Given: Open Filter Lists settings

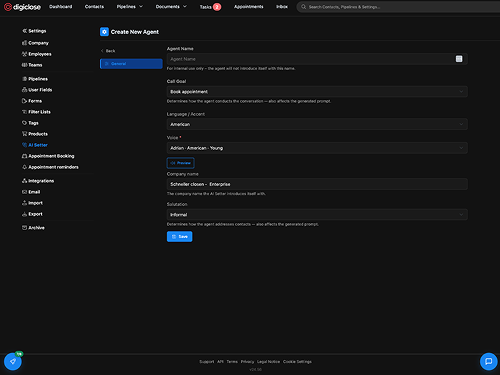Looking at the screenshot, I should 36,112.
